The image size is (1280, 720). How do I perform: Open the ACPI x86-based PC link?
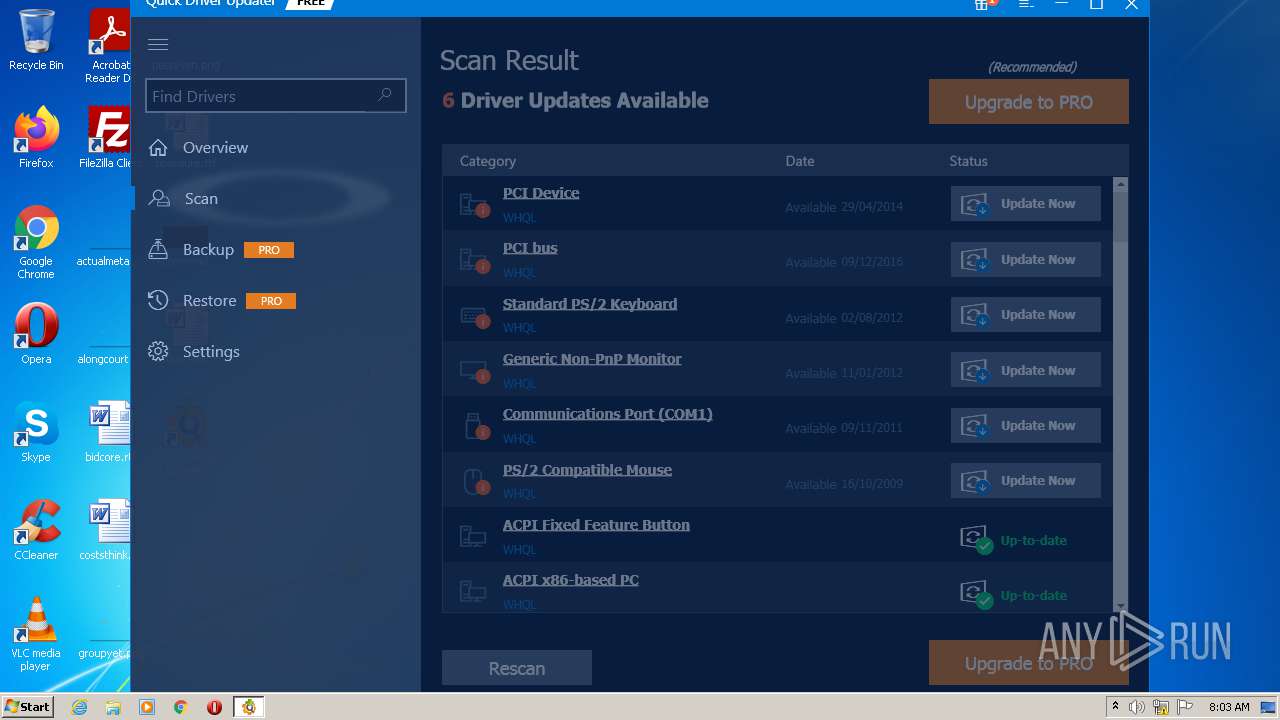571,580
